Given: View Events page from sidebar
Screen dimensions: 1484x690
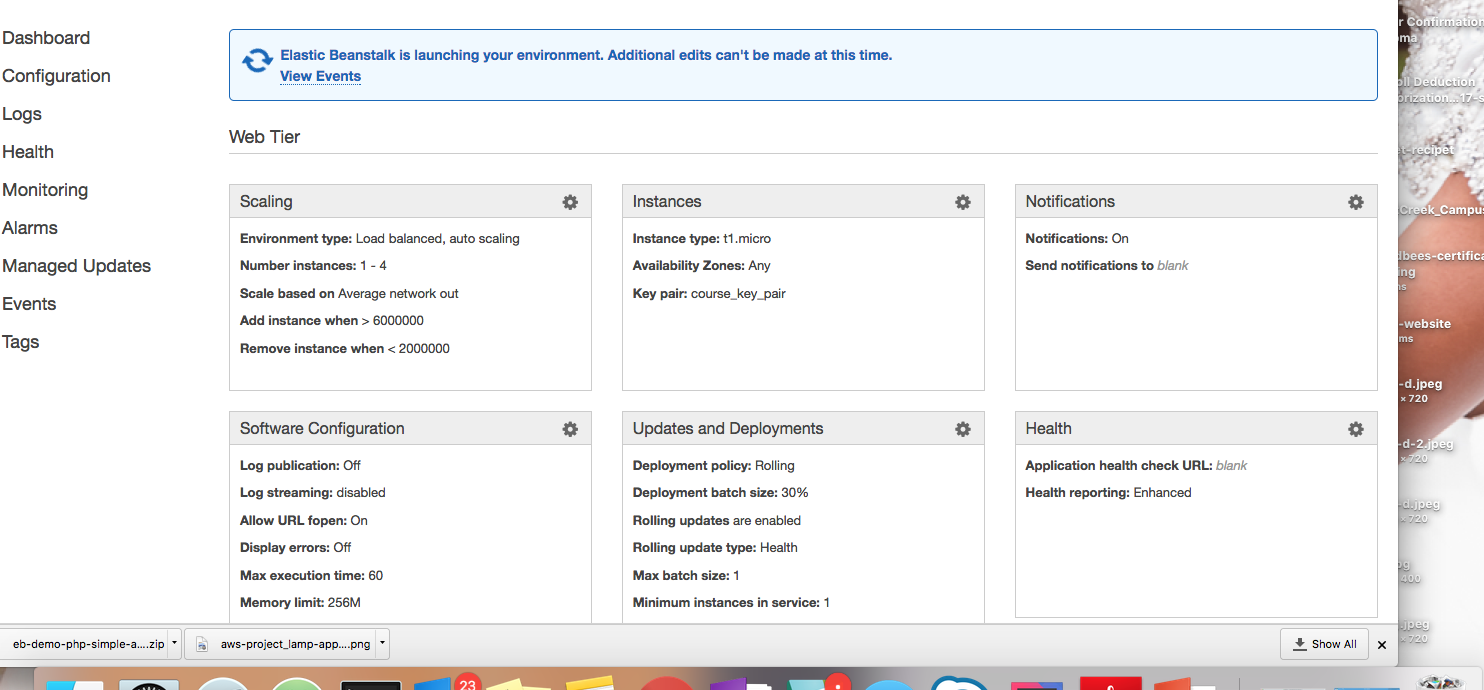Looking at the screenshot, I should (x=29, y=304).
